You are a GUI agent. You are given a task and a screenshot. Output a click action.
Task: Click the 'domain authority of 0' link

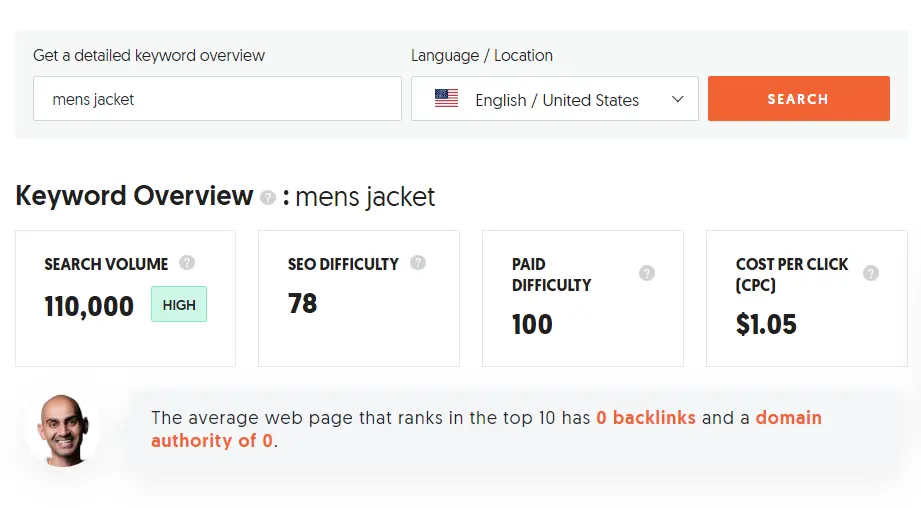487,429
